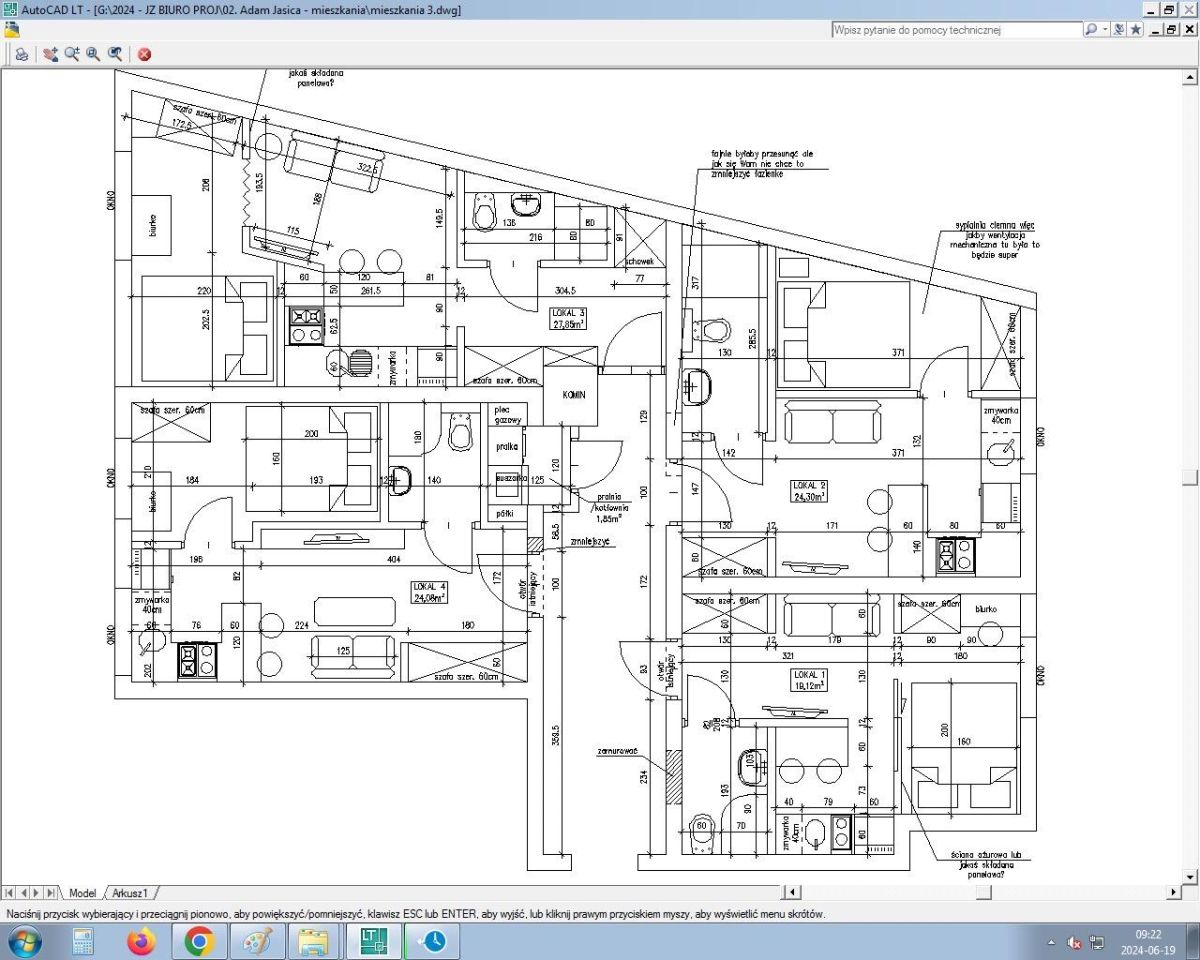1200x960 pixels.
Task: Click the 'schowek' text in the plan
Action: [639, 262]
